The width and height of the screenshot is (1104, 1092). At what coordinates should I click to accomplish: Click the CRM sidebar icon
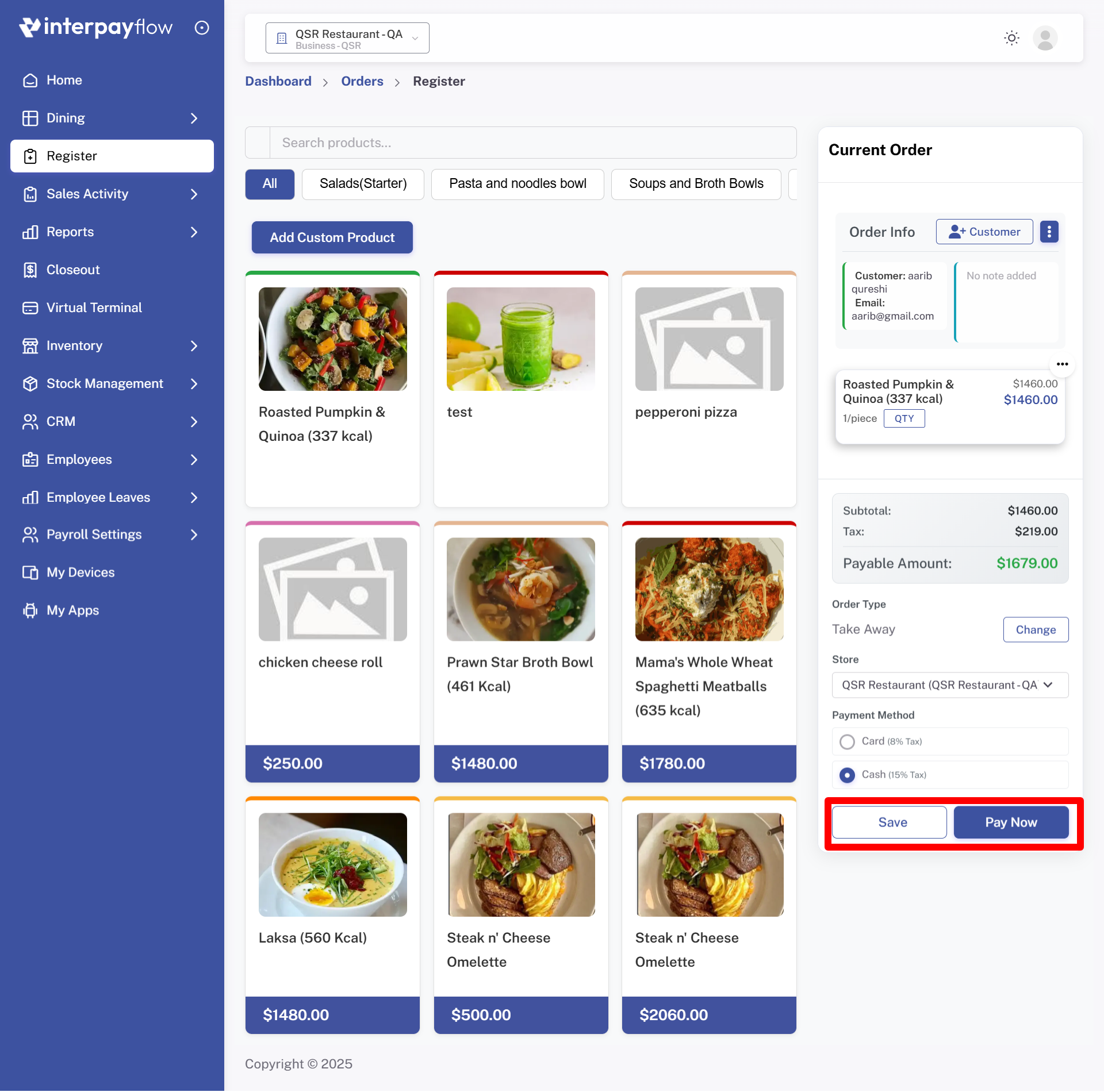pos(30,422)
